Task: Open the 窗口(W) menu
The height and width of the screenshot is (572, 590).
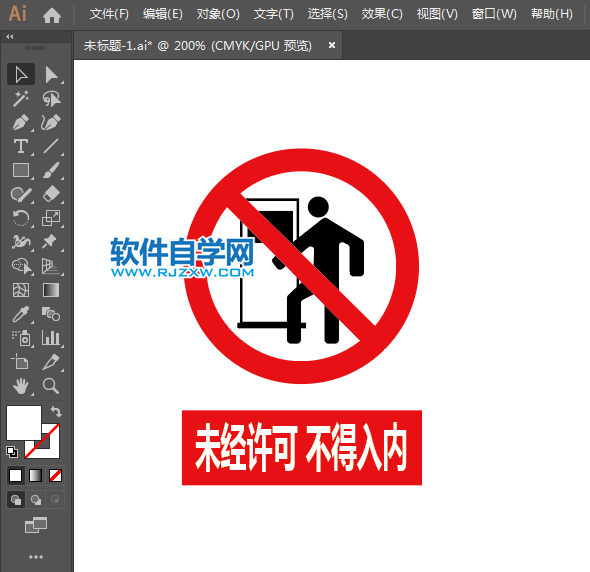Action: tap(494, 14)
